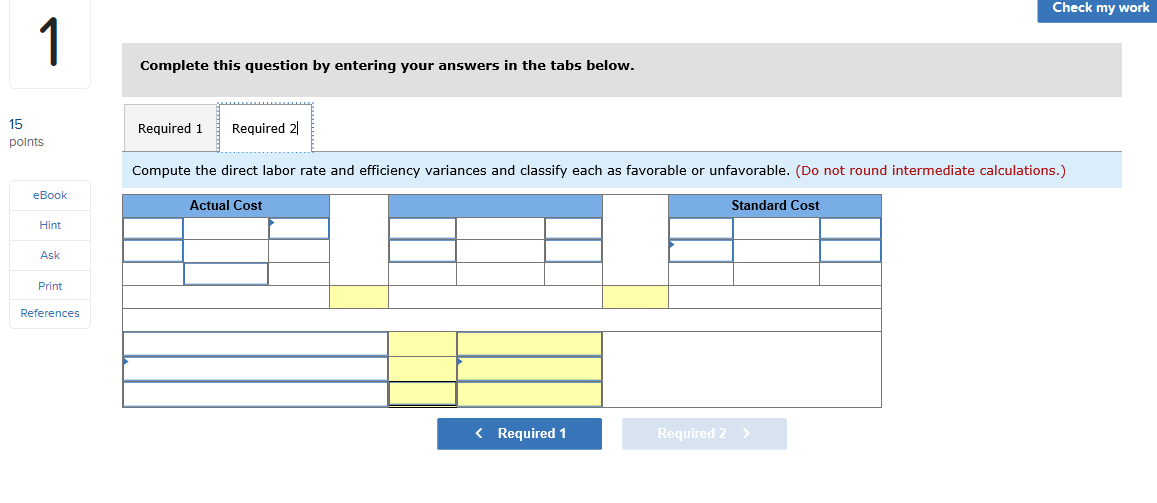
Task: Click the disabled Required 2 next button
Action: pyautogui.click(x=705, y=434)
